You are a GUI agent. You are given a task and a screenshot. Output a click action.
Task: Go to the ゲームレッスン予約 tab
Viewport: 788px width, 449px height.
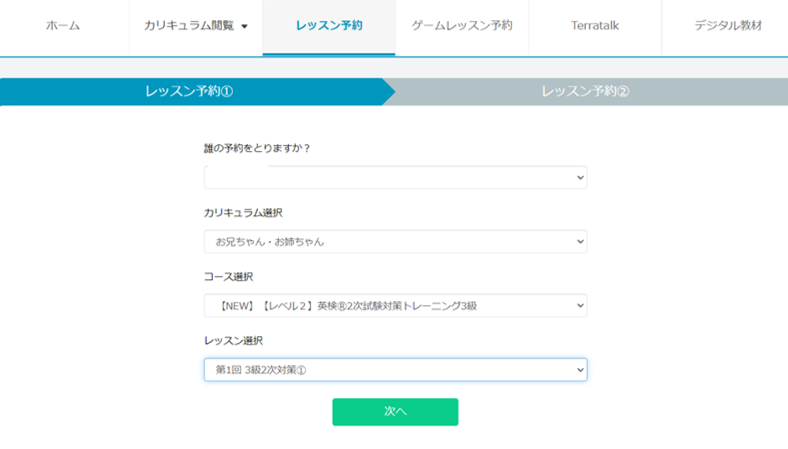click(x=461, y=25)
